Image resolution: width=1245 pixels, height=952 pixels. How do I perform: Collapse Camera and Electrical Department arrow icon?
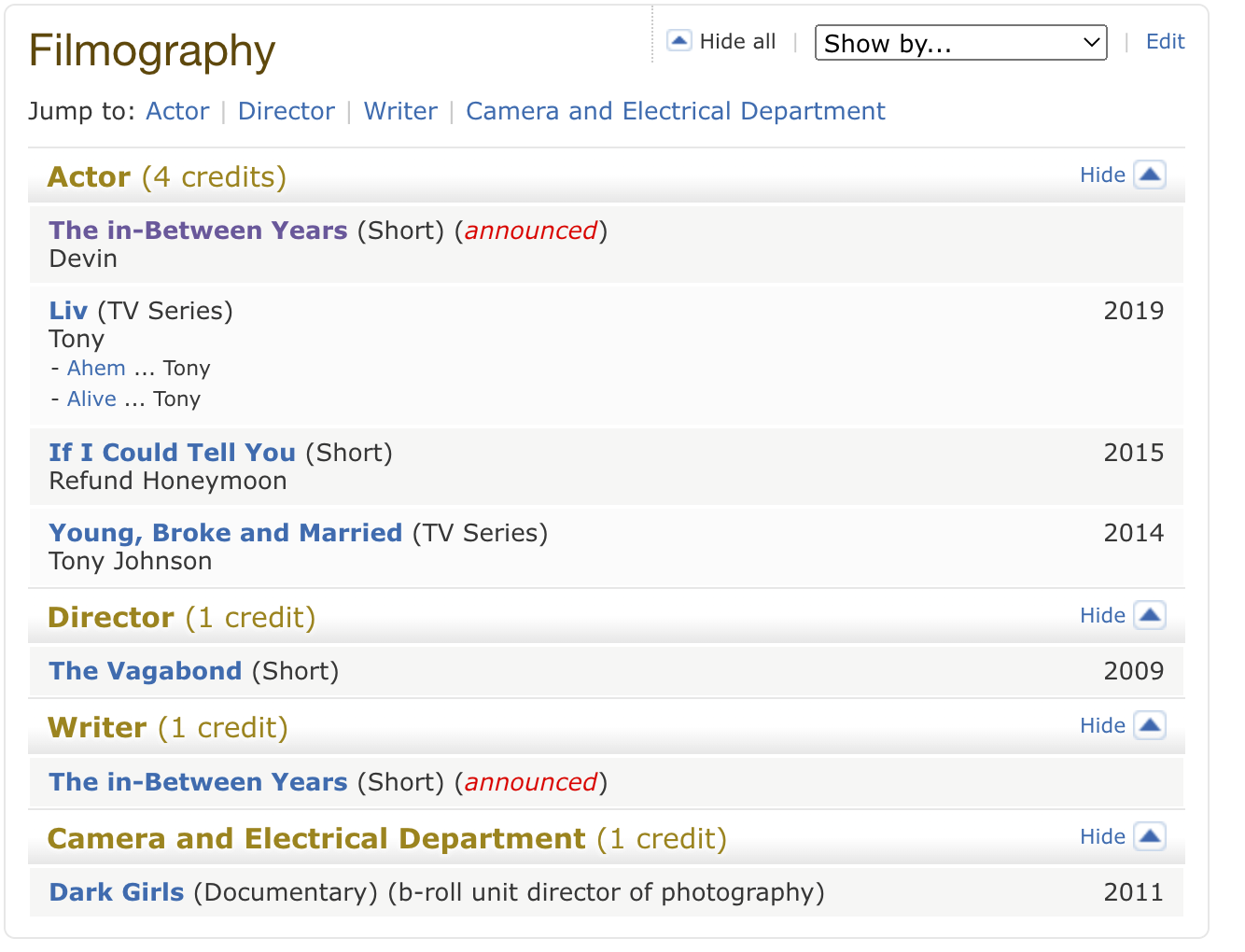click(1150, 836)
